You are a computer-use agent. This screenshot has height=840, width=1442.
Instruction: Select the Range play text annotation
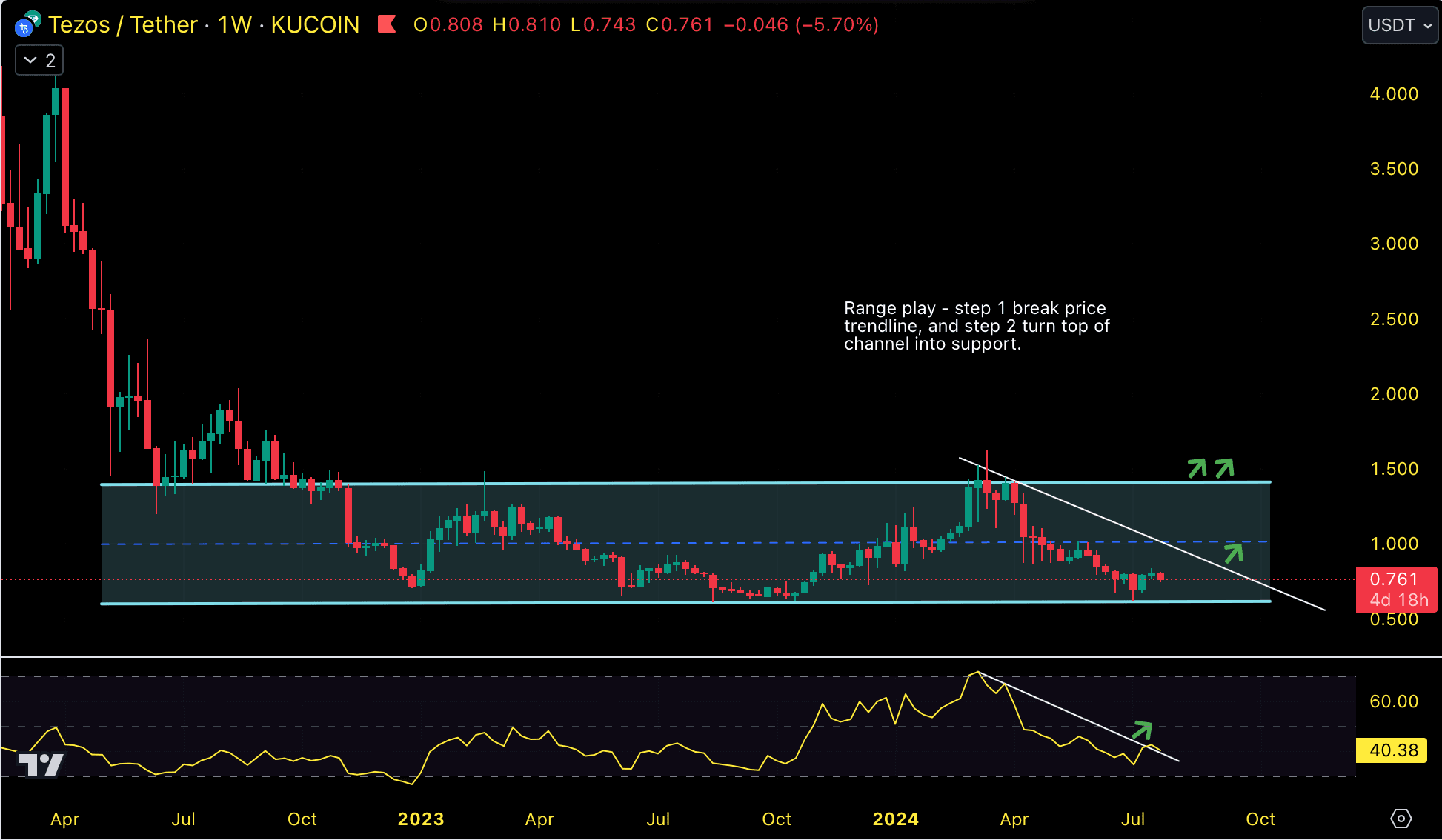[977, 326]
